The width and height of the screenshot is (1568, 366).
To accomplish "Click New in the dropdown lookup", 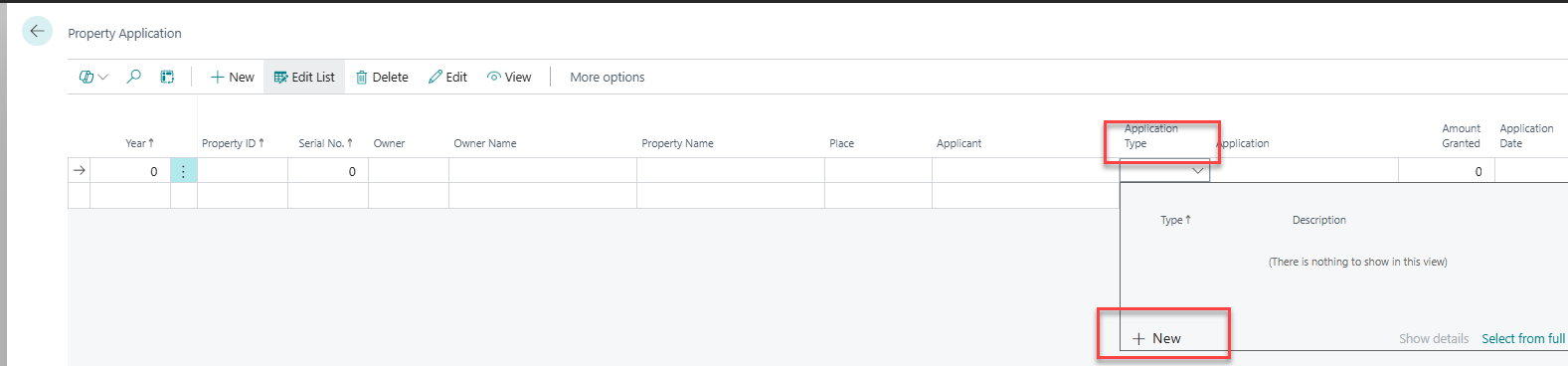I will [x=1157, y=338].
